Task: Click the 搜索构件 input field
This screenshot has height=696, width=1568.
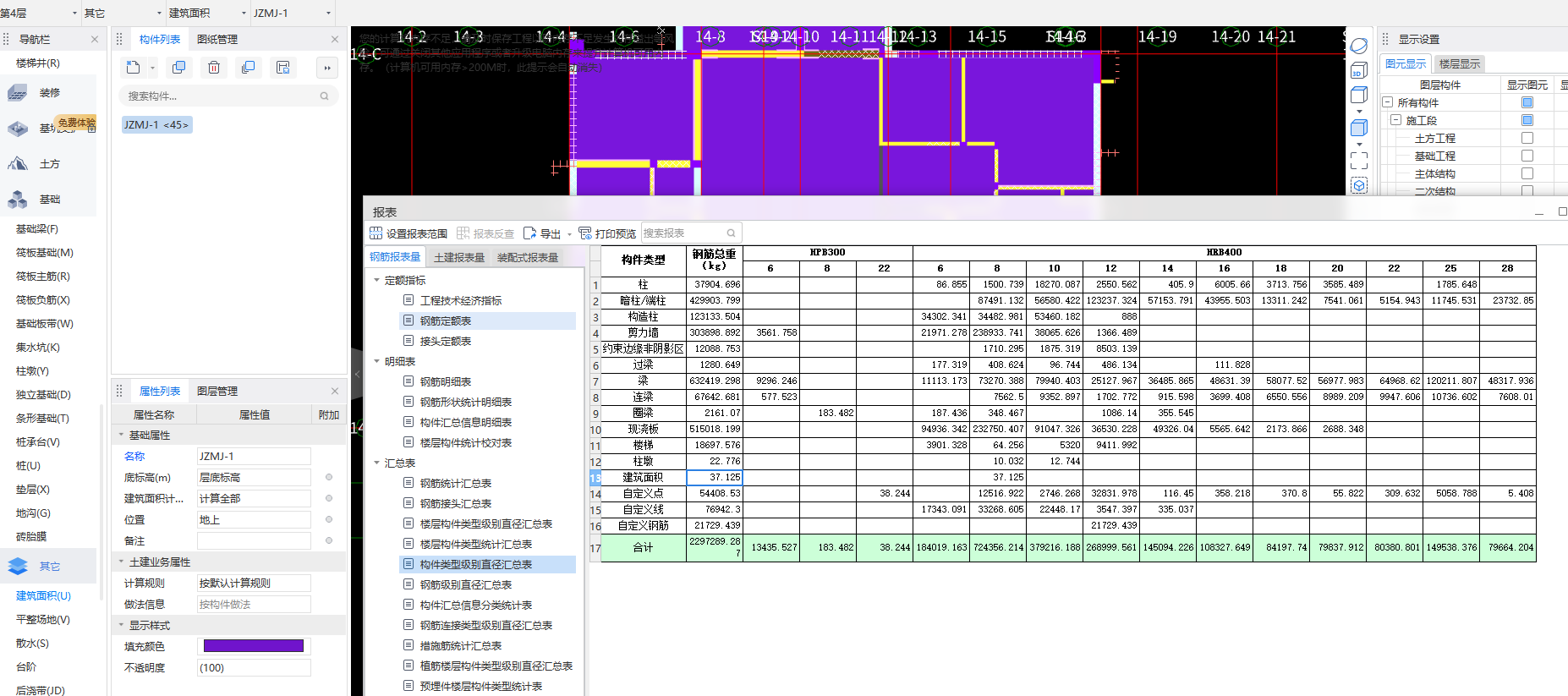Action: coord(228,96)
